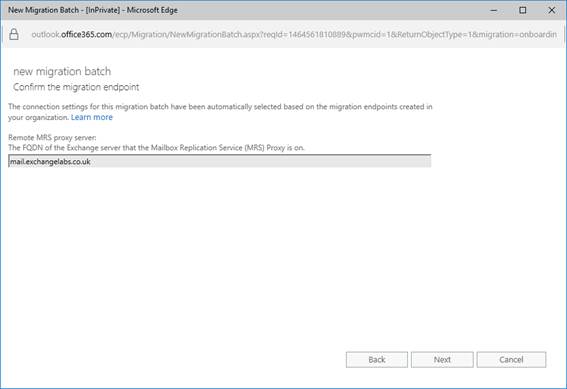Go to the previous step with Back
This screenshot has width=567, height=389.
376,359
